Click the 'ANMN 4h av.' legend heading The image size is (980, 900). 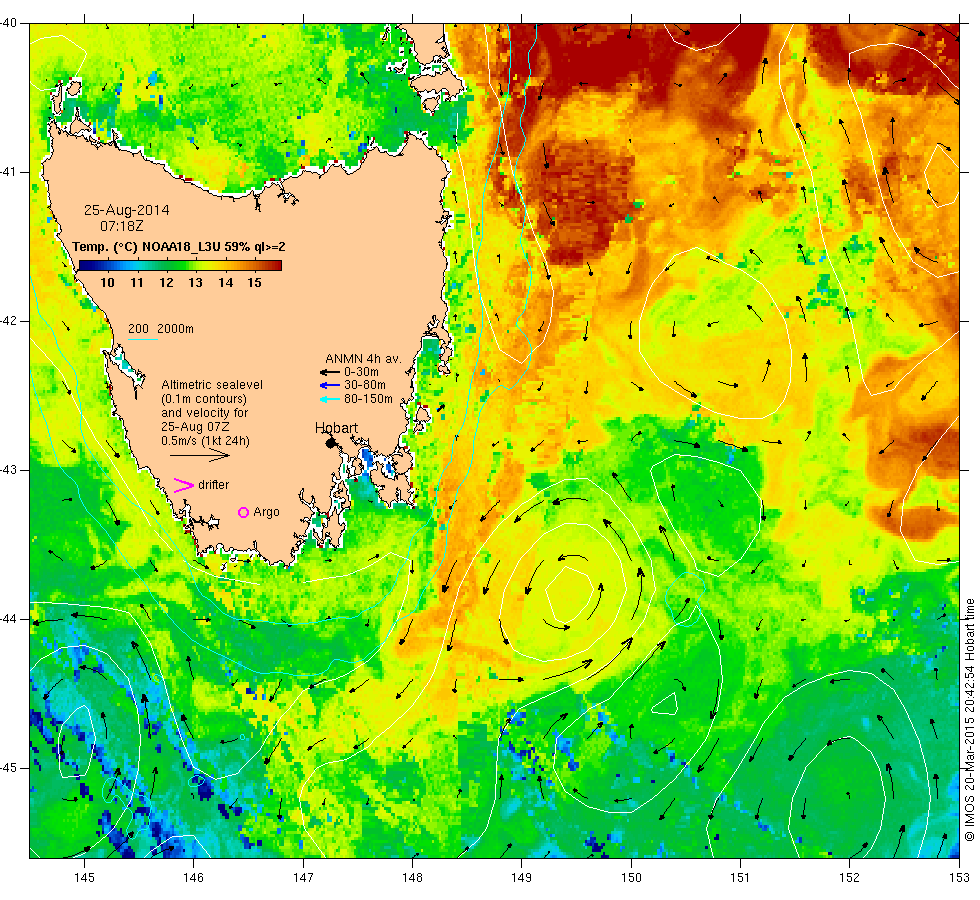pyautogui.click(x=363, y=359)
